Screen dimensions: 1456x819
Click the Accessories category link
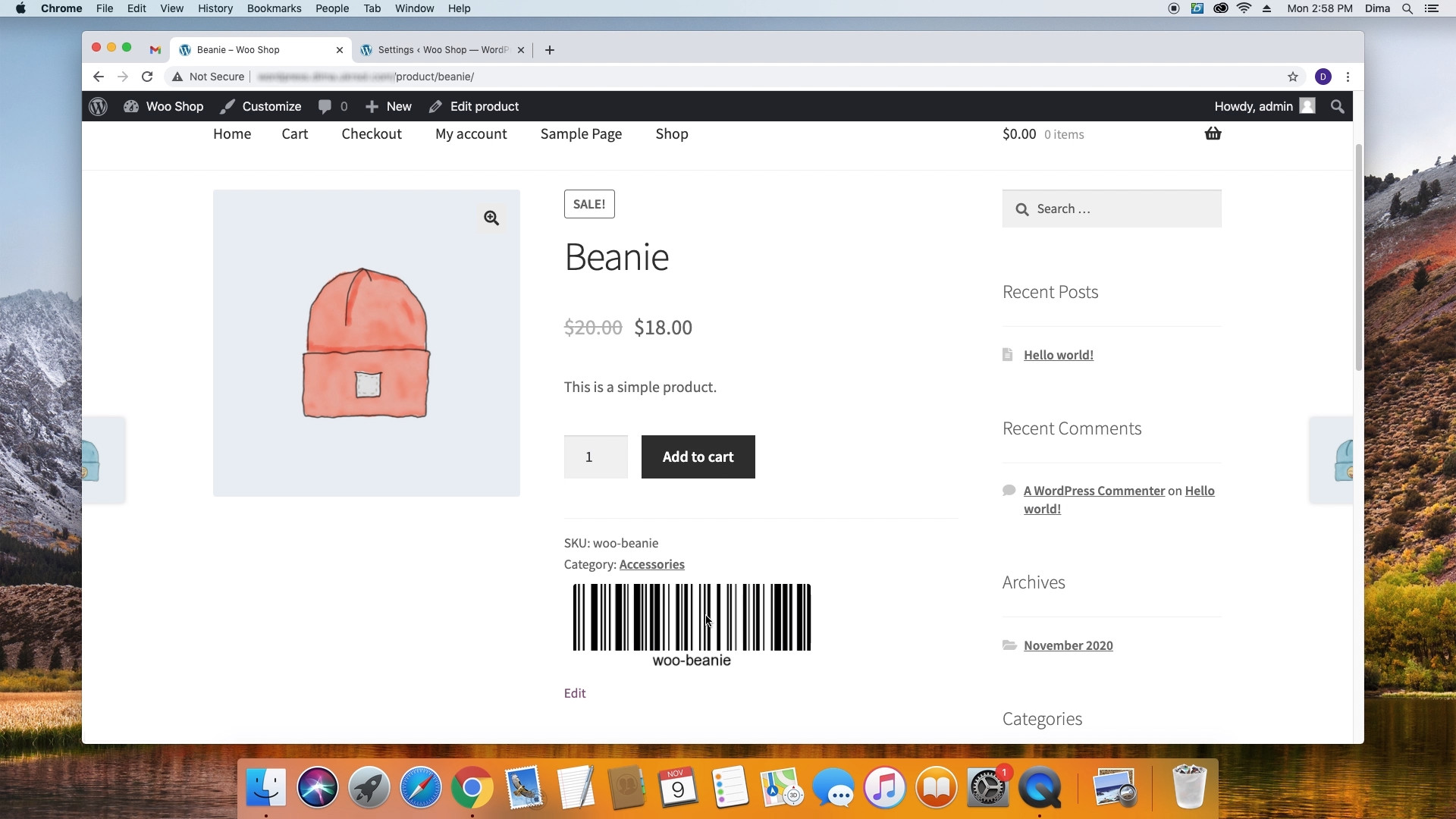point(652,563)
